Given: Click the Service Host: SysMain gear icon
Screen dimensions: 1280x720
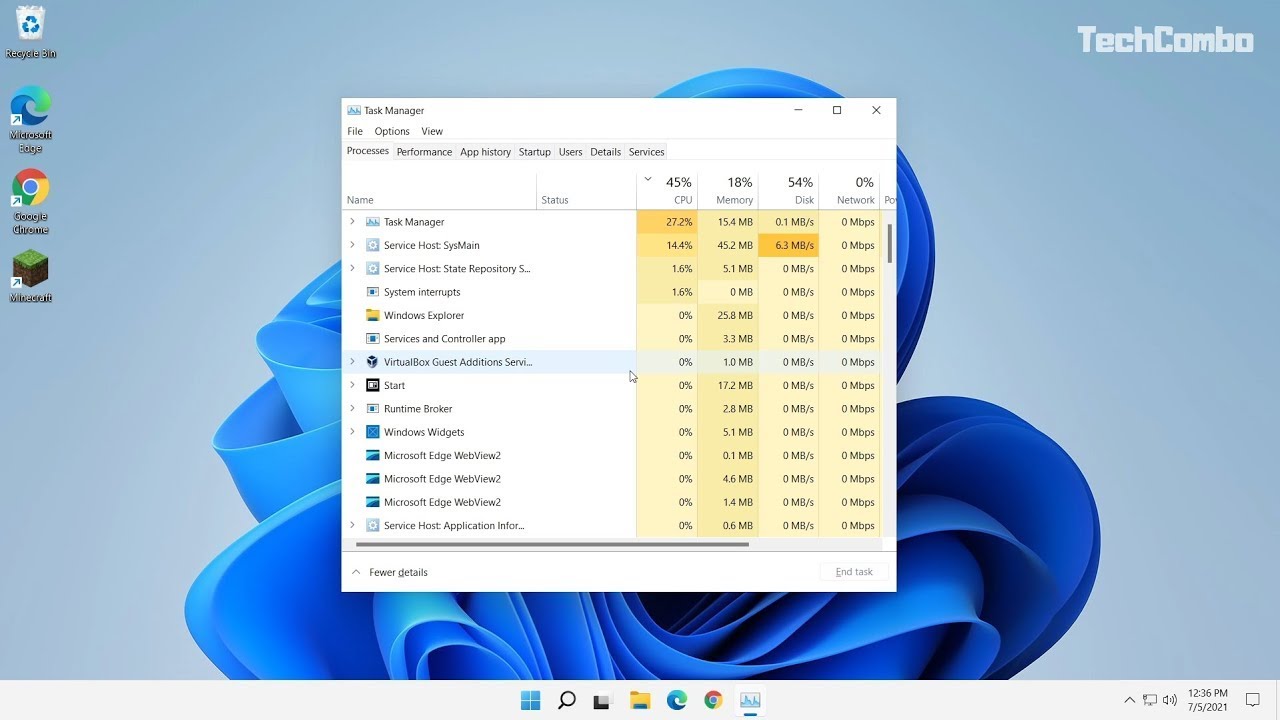Looking at the screenshot, I should tap(373, 245).
